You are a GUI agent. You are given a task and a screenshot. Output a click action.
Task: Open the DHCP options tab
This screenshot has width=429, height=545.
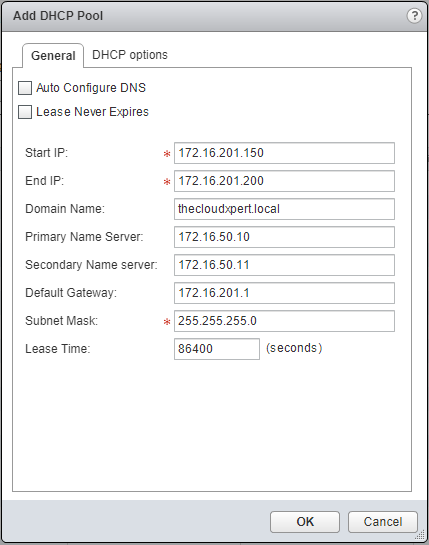(x=130, y=55)
